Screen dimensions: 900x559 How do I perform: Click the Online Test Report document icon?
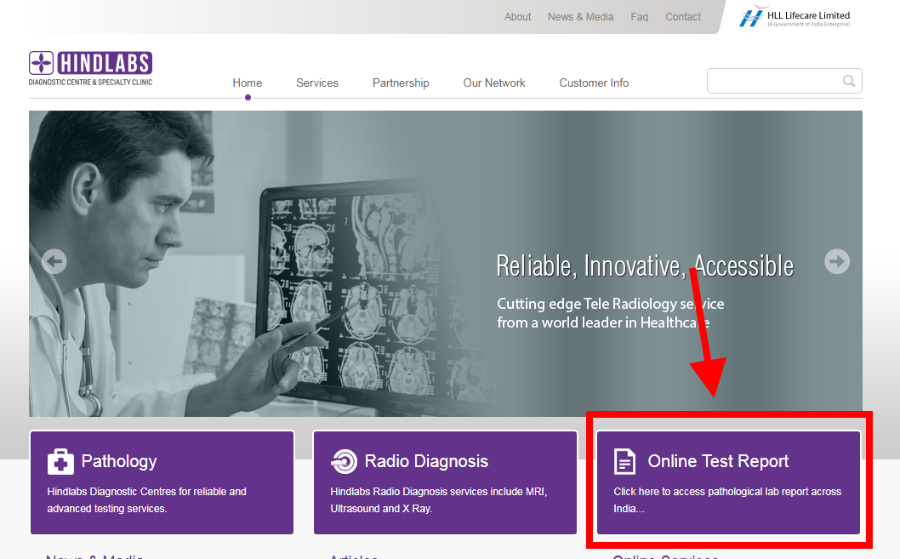click(624, 461)
